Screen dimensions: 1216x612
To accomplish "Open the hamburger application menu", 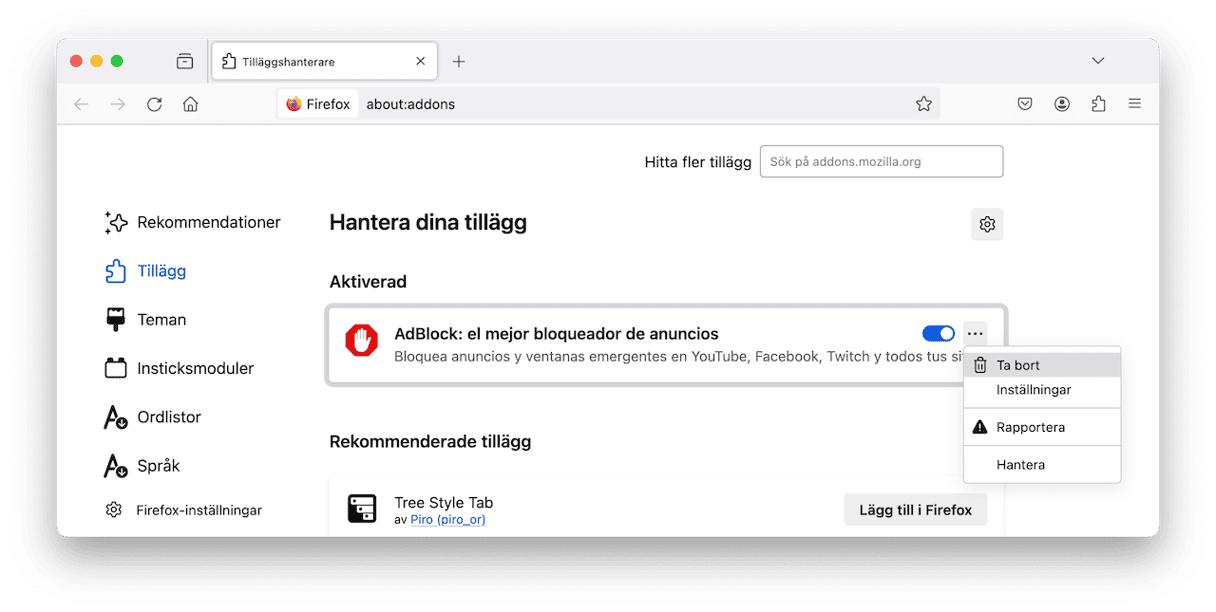I will point(1134,104).
